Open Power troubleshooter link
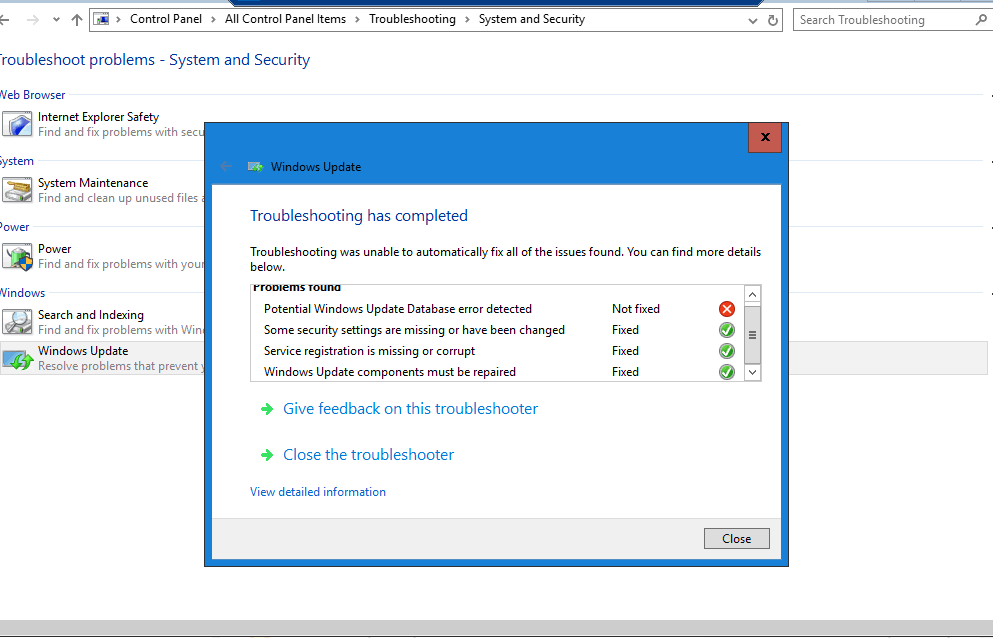The width and height of the screenshot is (993, 638). point(54,249)
